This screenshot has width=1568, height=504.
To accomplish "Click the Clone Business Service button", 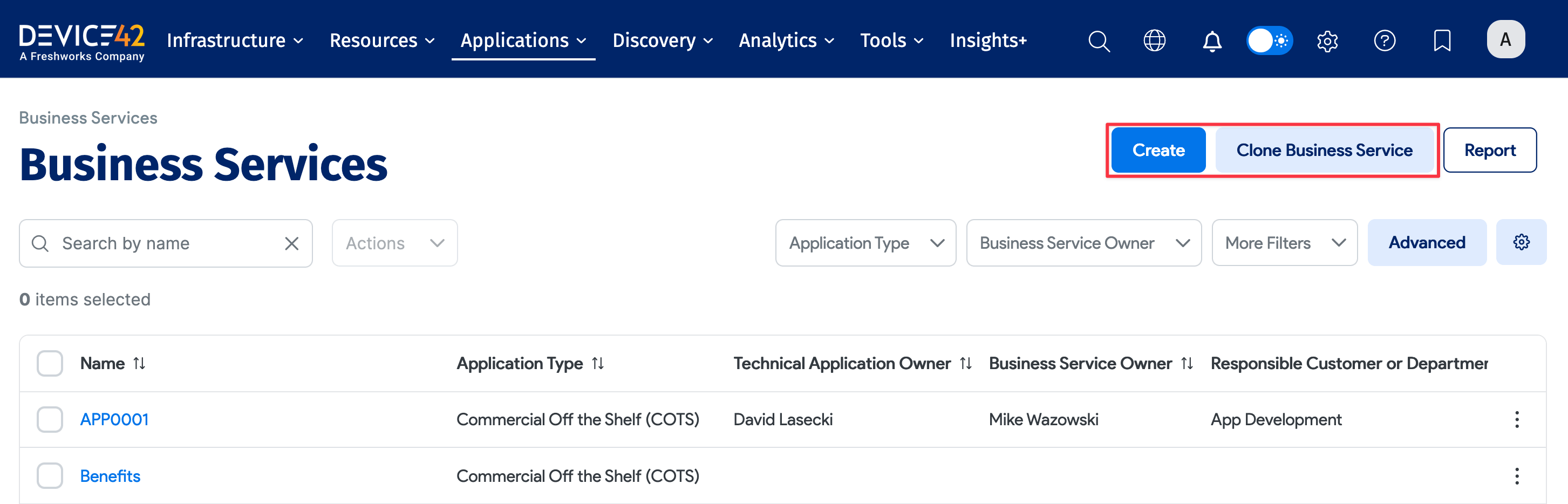I will (1325, 149).
